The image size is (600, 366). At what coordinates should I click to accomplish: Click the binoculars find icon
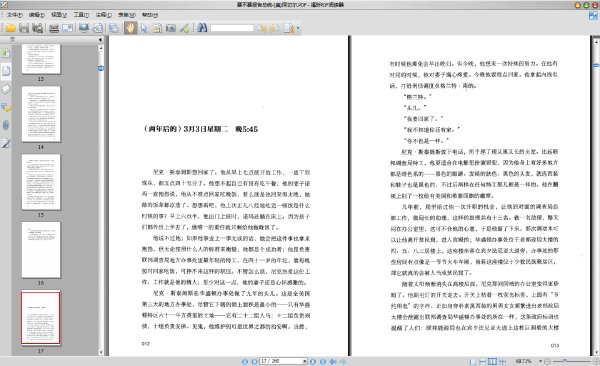point(202,28)
